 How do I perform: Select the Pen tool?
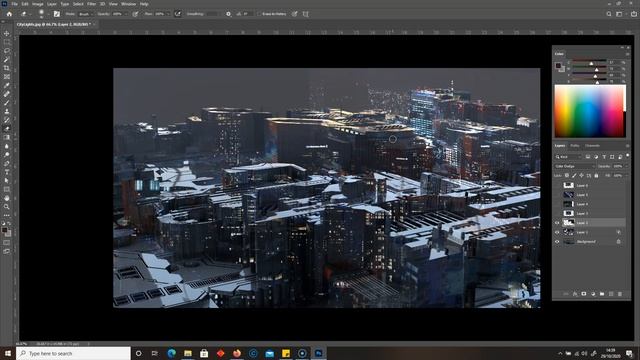[x=7, y=163]
